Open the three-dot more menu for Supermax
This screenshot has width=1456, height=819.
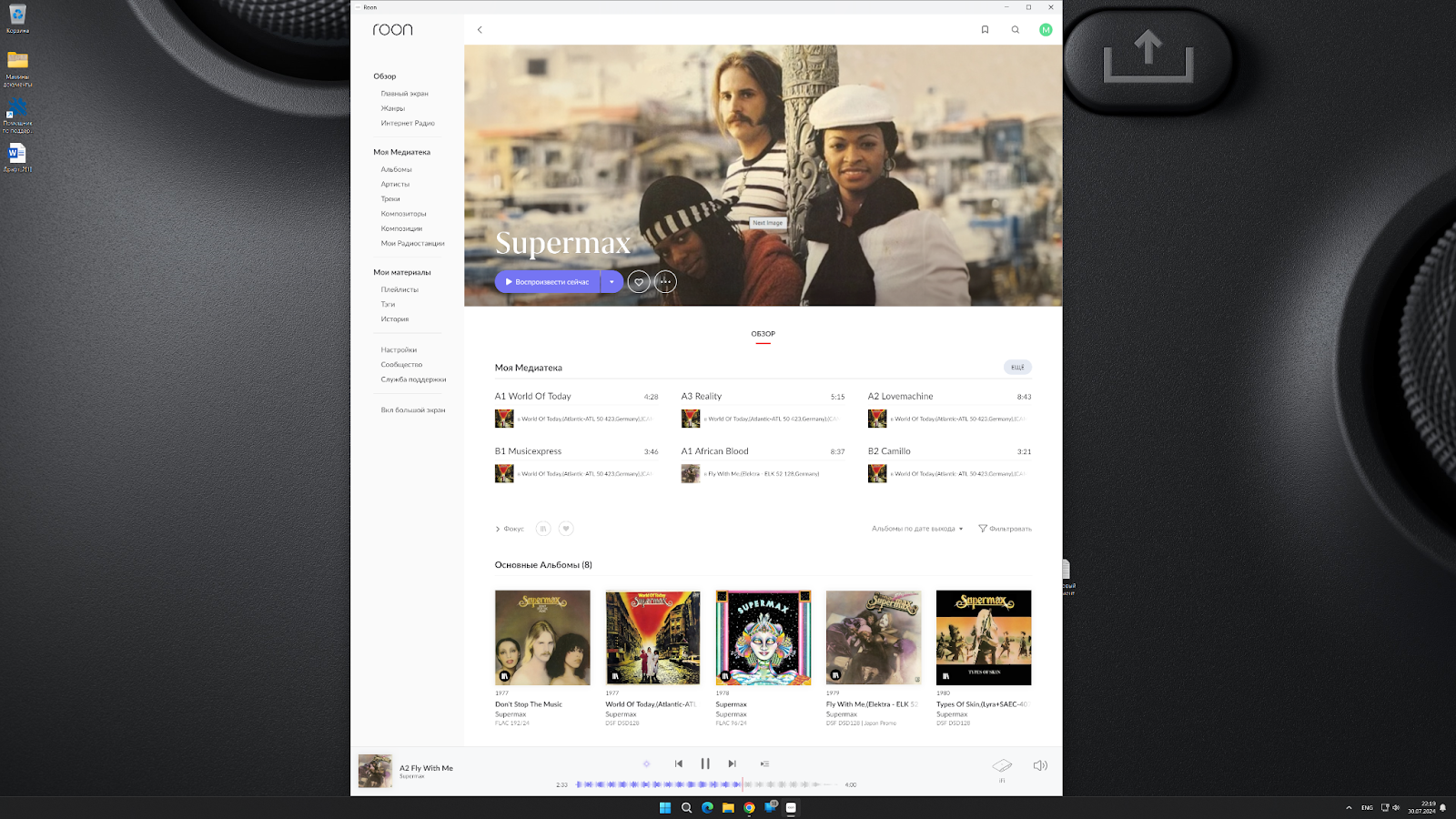coord(665,282)
